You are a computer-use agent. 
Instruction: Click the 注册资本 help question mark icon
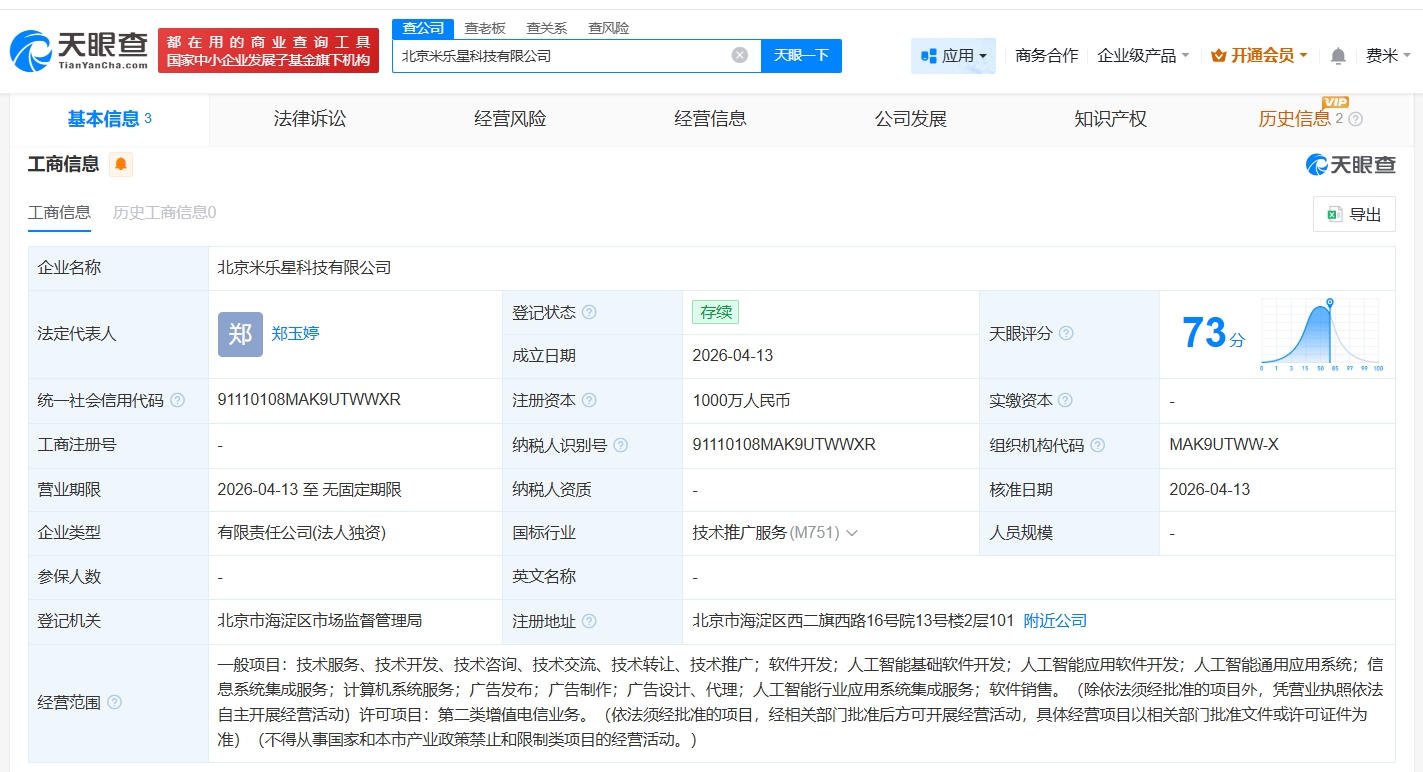pyautogui.click(x=589, y=400)
